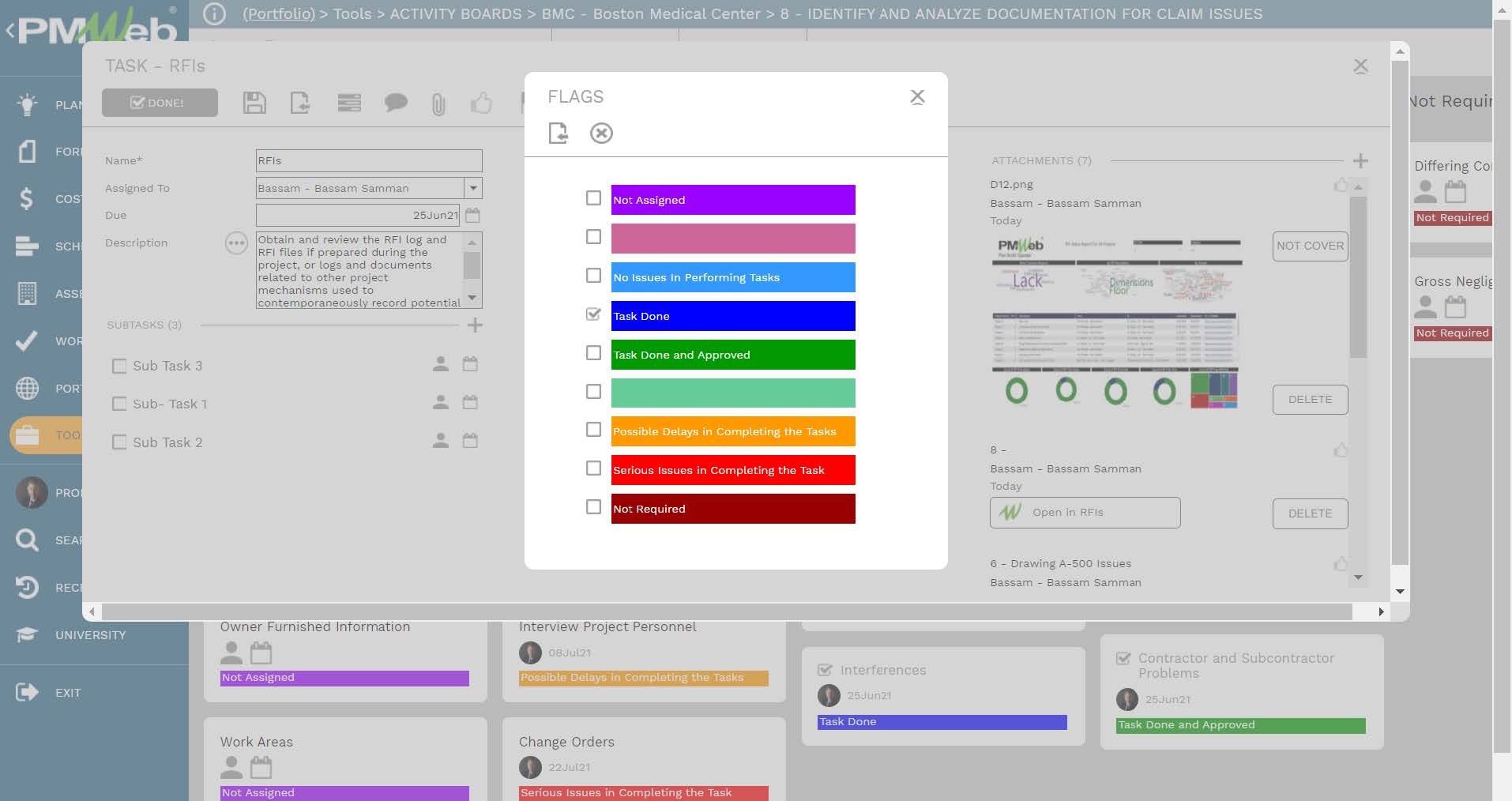This screenshot has height=801, width=1512.
Task: Open UNIVERSITY in left sidebar
Action: tap(90, 635)
